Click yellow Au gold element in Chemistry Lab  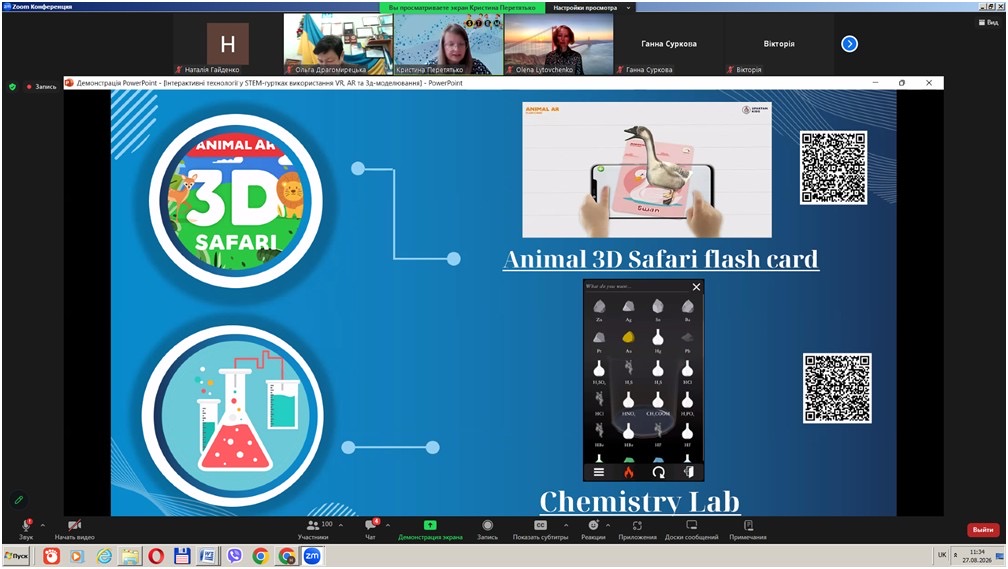629,338
